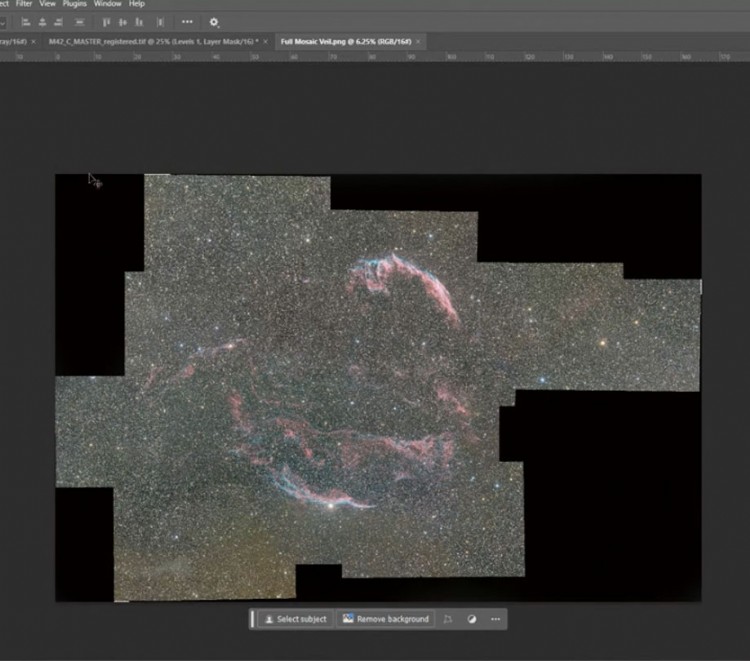Open the Window menu
This screenshot has width=750, height=661.
108,4
